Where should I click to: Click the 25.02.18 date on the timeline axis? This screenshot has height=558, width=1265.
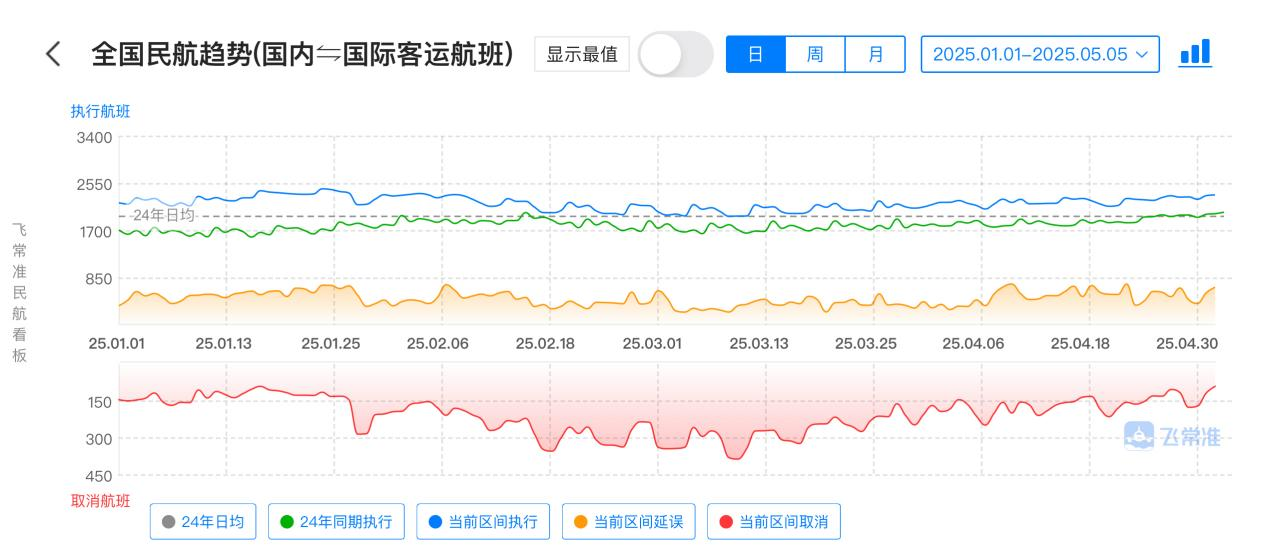pyautogui.click(x=545, y=343)
